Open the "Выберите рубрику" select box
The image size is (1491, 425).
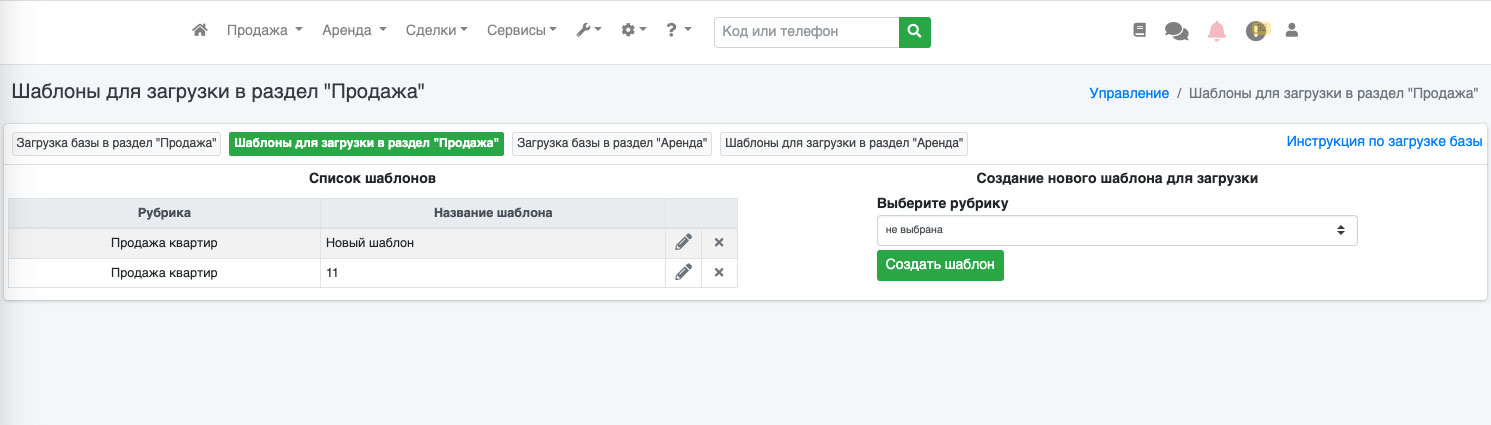1117,230
